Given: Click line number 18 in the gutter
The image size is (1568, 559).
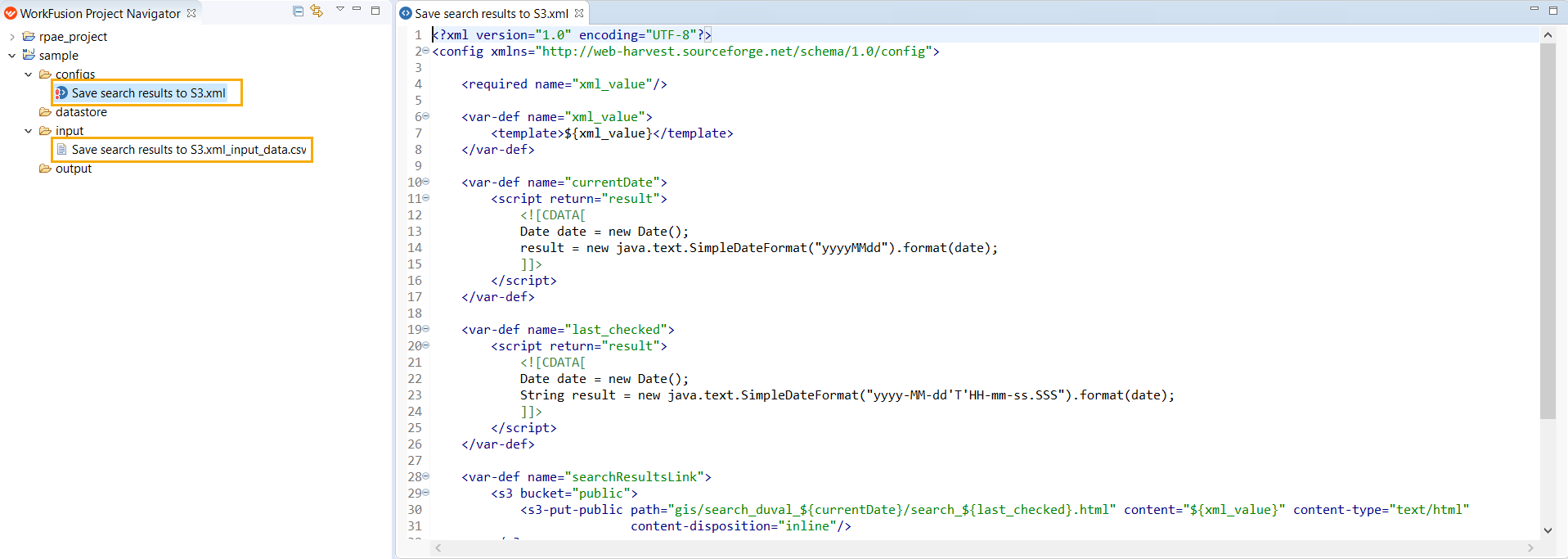Looking at the screenshot, I should point(415,313).
